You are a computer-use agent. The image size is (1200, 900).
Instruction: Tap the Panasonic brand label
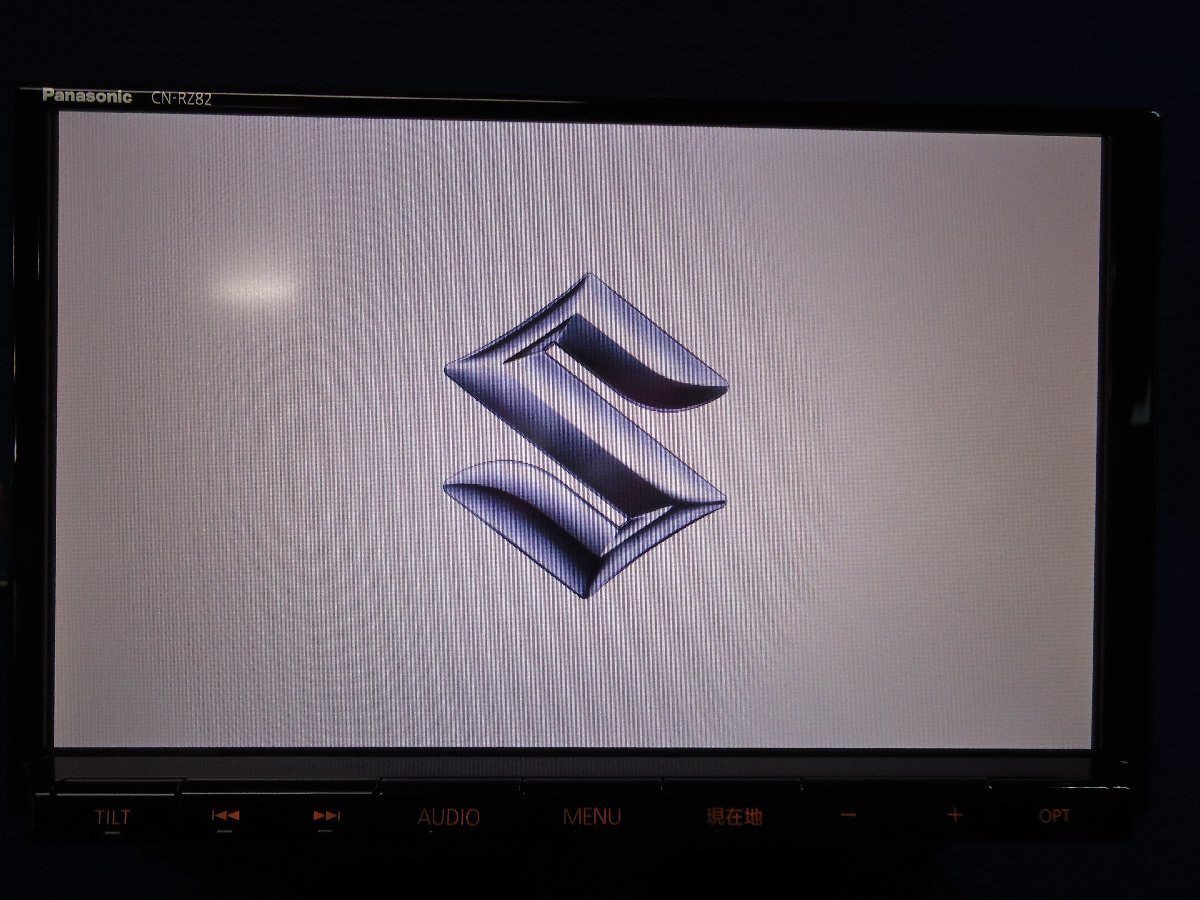pos(87,97)
